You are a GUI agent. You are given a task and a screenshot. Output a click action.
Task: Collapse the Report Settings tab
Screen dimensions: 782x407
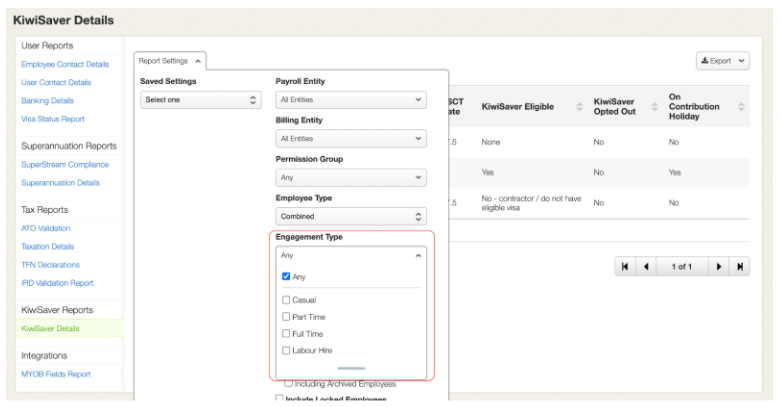click(171, 62)
